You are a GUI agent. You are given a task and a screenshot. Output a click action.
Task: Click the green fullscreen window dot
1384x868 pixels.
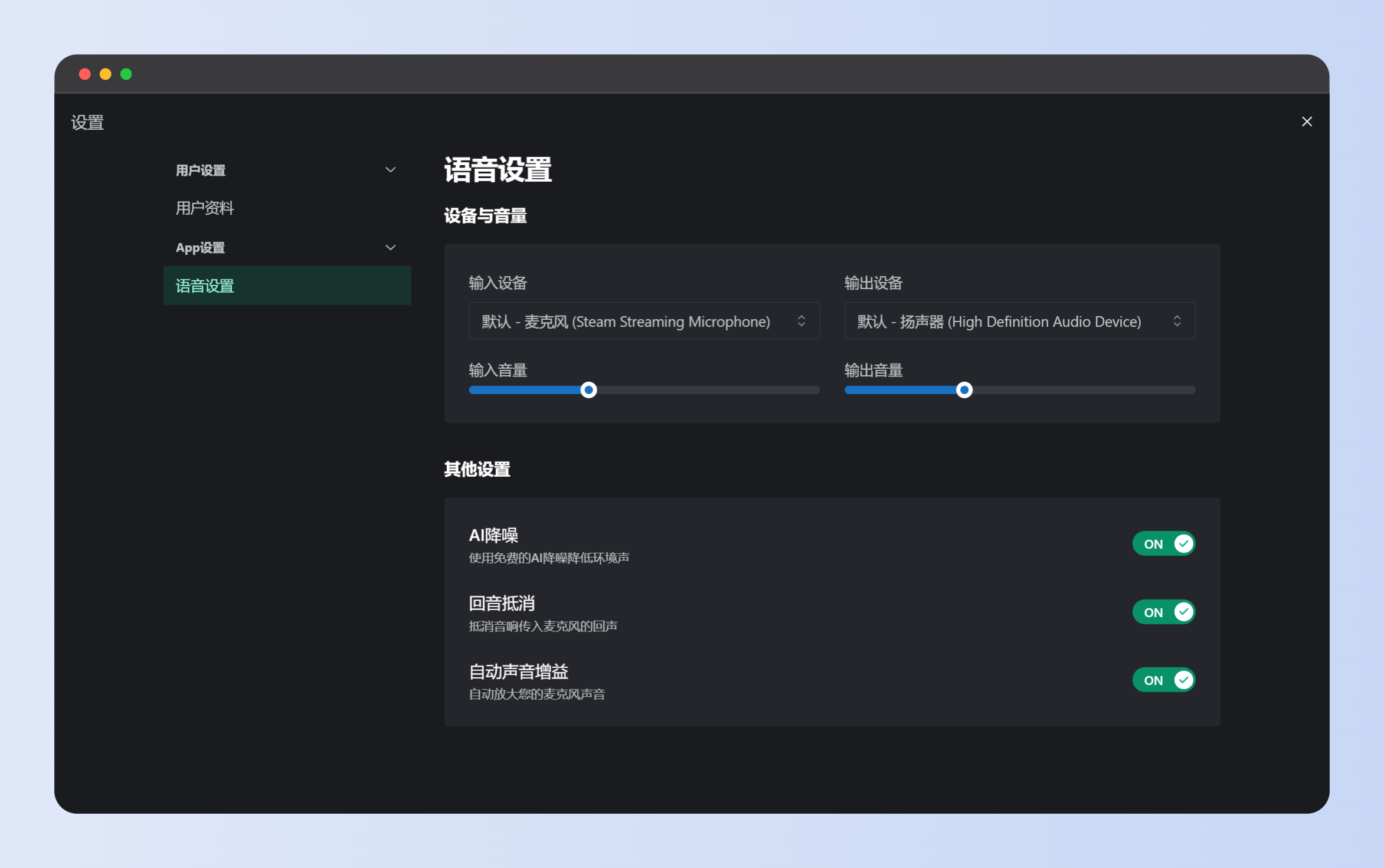(126, 74)
